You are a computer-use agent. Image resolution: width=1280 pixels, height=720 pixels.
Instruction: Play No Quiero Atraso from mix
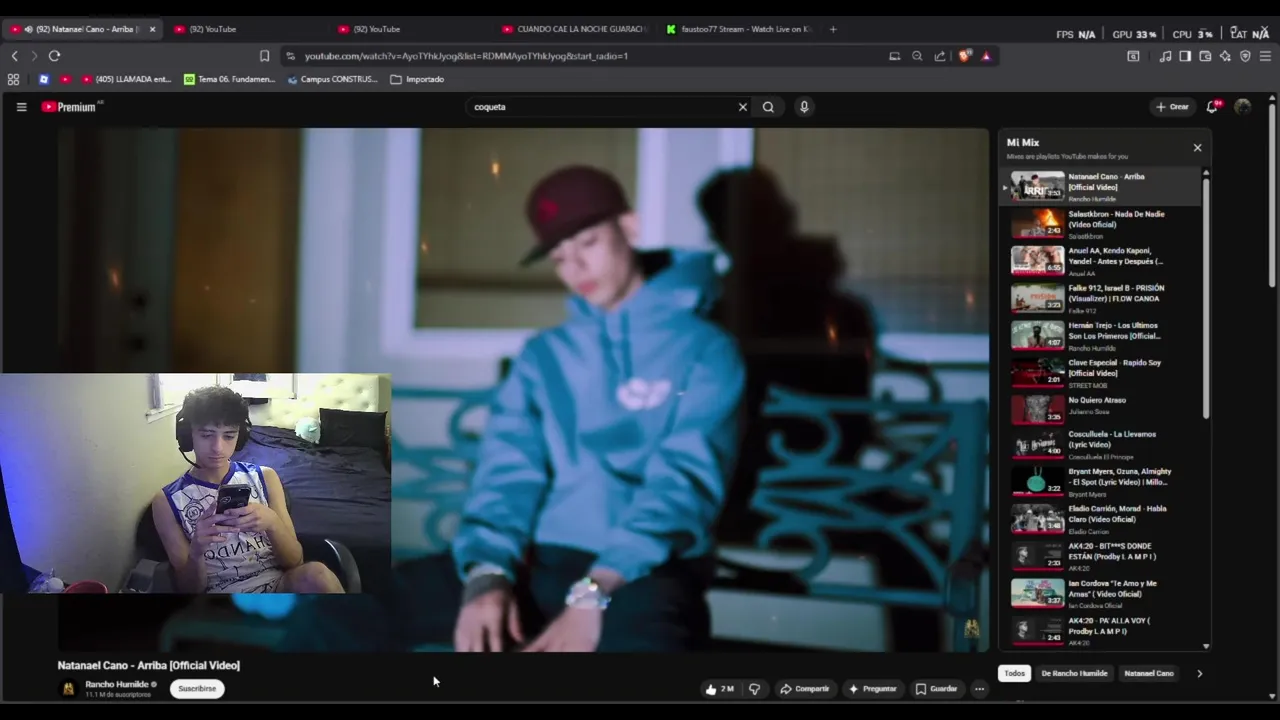pyautogui.click(x=1102, y=410)
